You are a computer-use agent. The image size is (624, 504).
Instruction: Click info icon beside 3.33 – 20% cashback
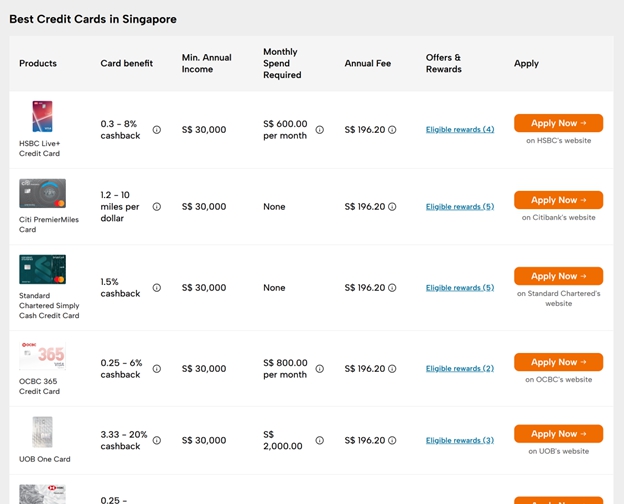coord(157,440)
